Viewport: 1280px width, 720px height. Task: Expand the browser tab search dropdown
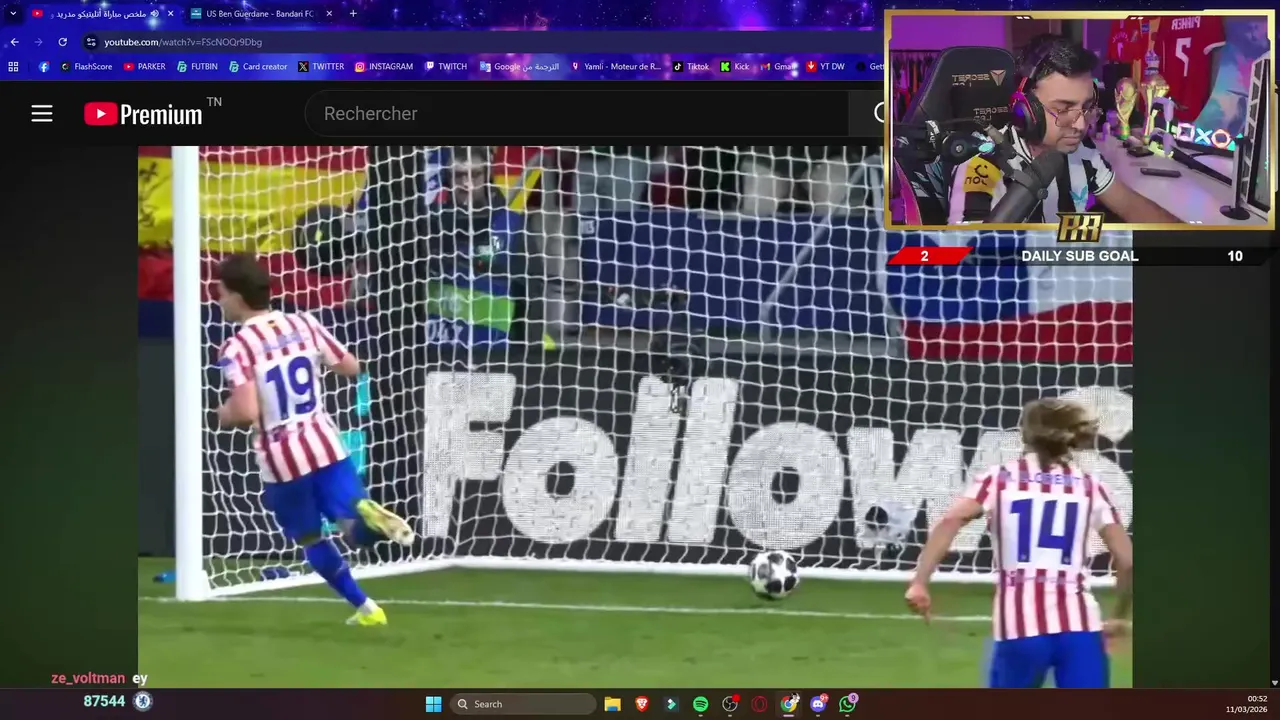tap(13, 14)
